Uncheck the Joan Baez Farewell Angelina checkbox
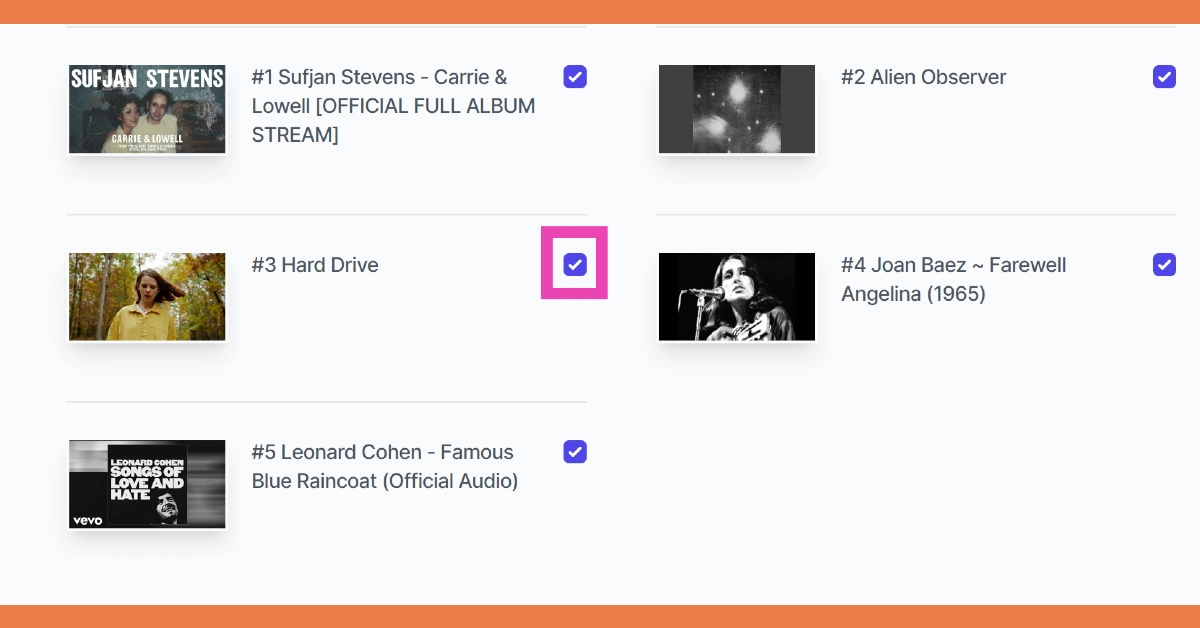This screenshot has height=628, width=1200. pyautogui.click(x=1164, y=264)
